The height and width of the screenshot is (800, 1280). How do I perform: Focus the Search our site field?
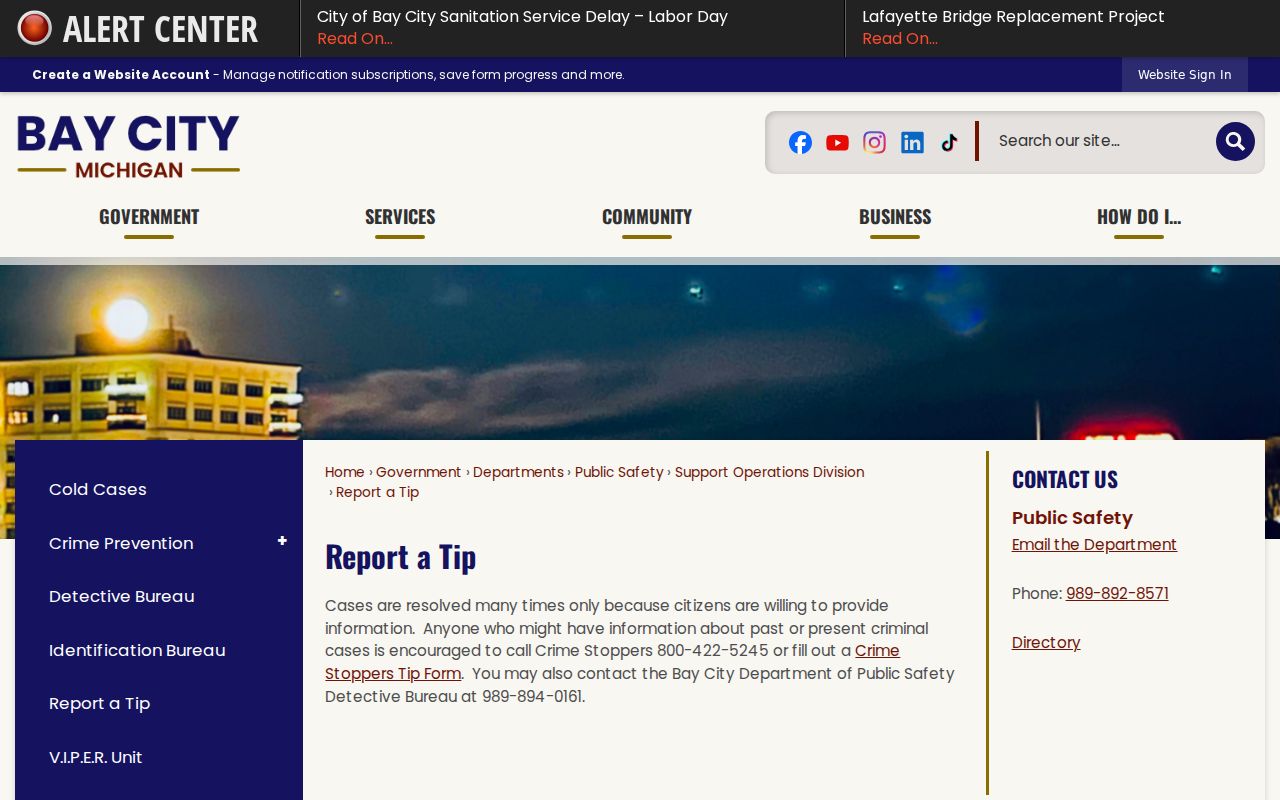(1100, 141)
